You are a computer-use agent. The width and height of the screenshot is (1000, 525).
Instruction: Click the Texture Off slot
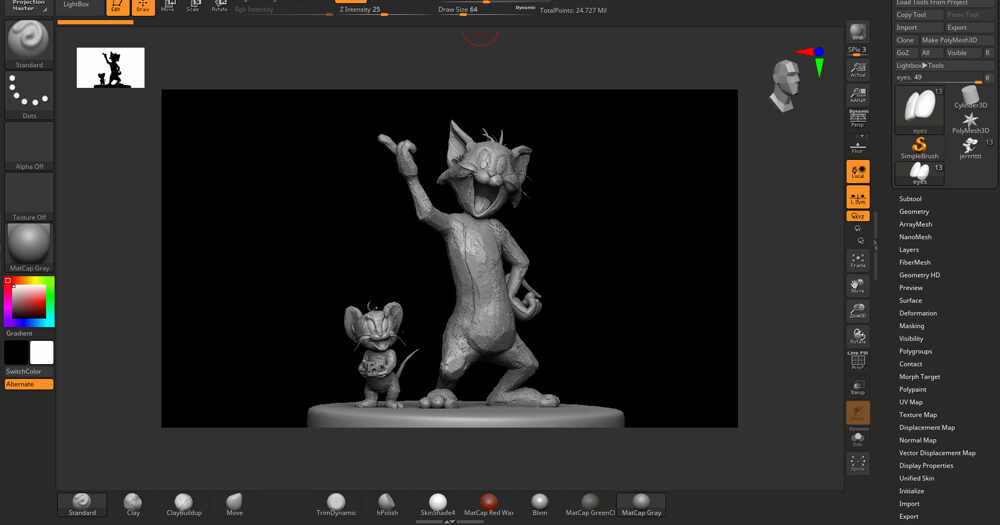(x=29, y=196)
